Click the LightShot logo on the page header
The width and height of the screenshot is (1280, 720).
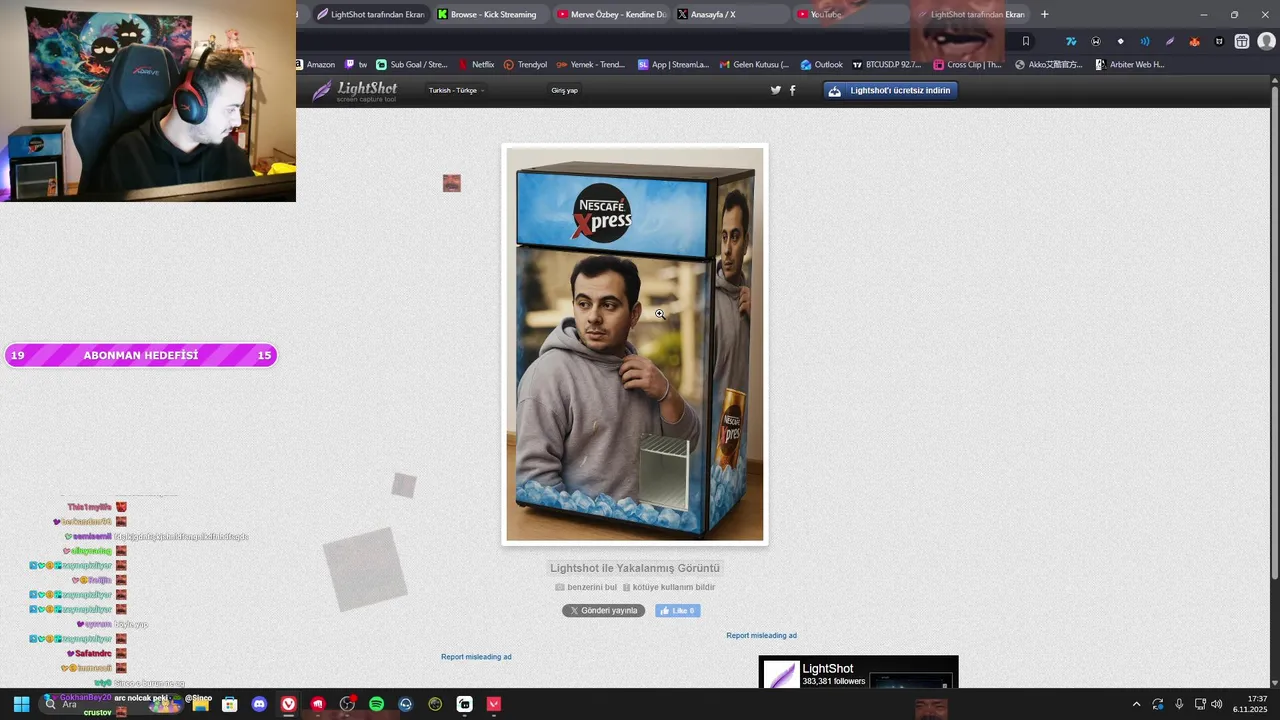[355, 91]
